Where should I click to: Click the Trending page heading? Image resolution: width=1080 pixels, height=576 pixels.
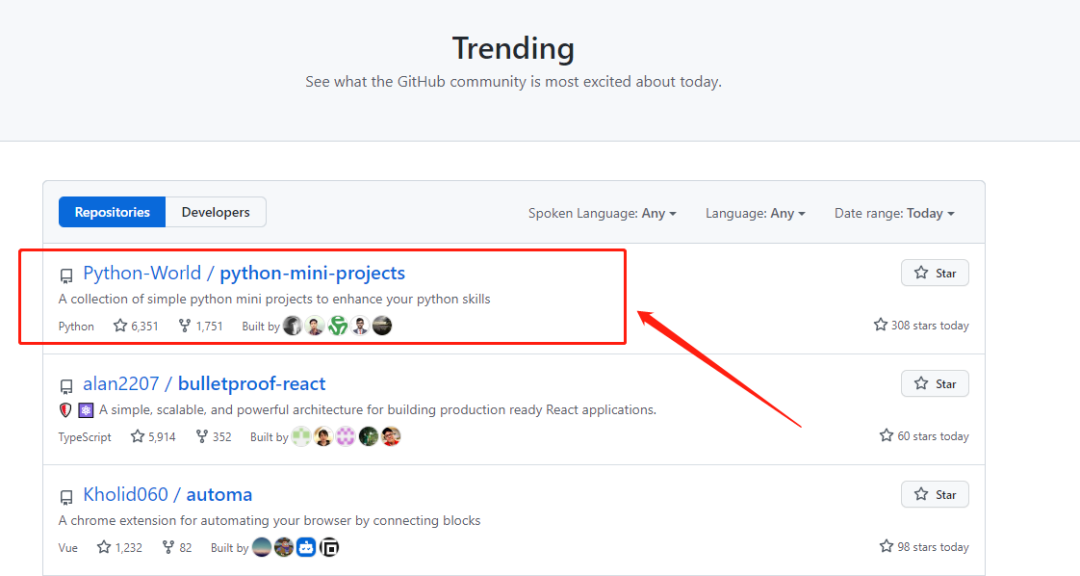pyautogui.click(x=513, y=48)
